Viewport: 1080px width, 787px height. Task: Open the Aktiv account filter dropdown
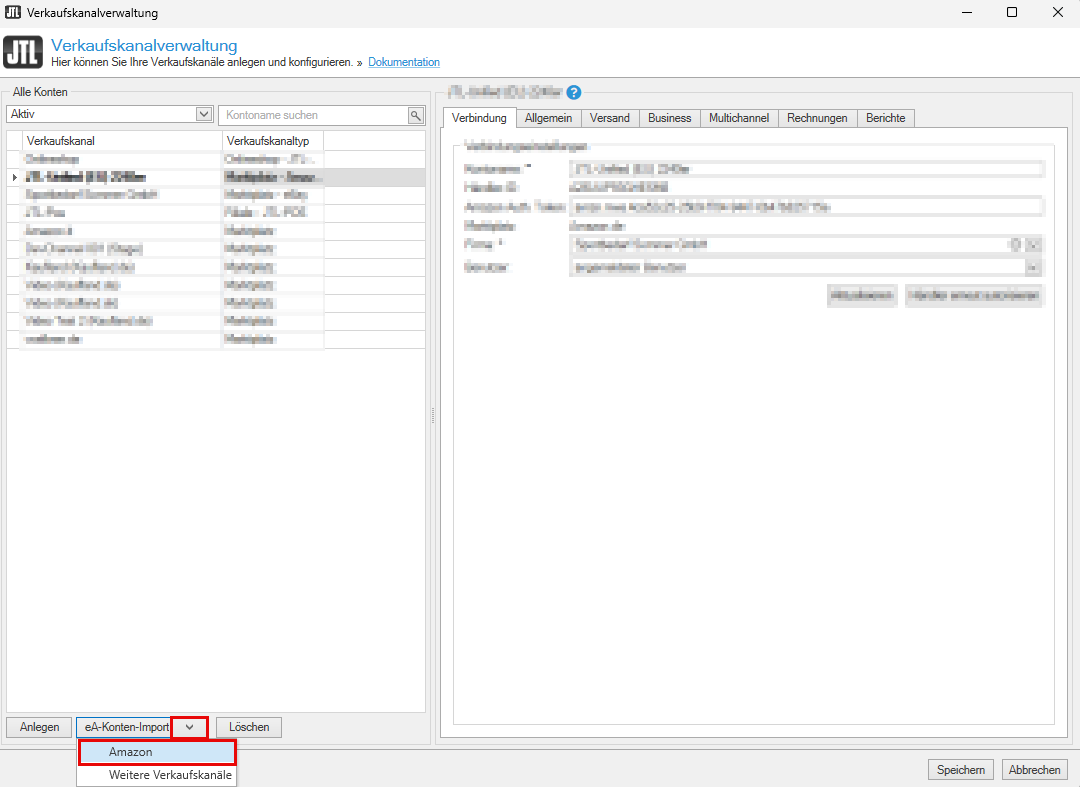204,115
